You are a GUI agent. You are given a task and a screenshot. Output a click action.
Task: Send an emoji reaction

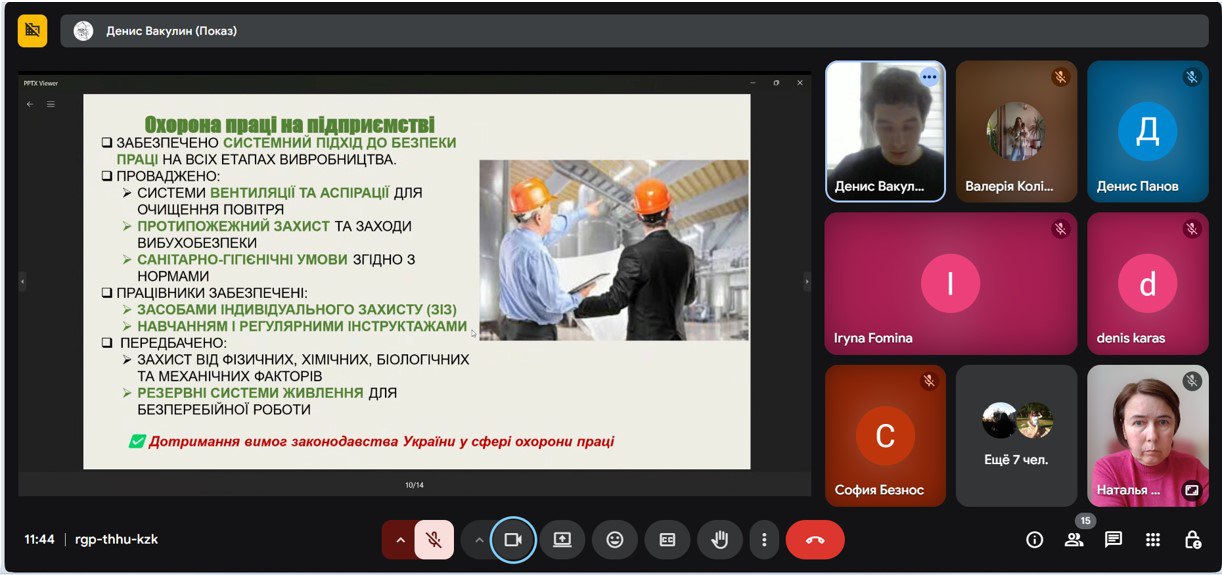tap(615, 540)
